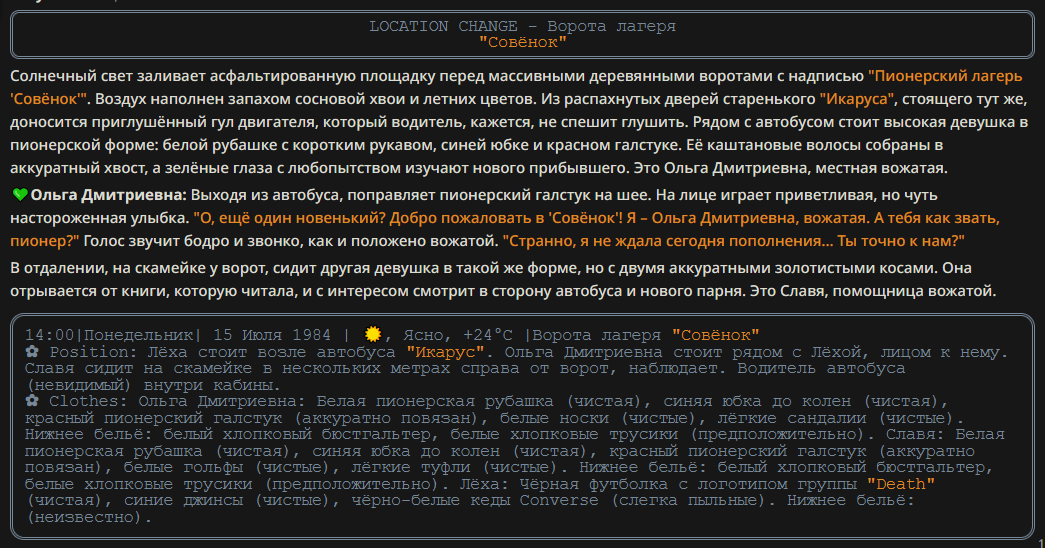Click orange word "Икаруса" in the narration

pos(856,99)
